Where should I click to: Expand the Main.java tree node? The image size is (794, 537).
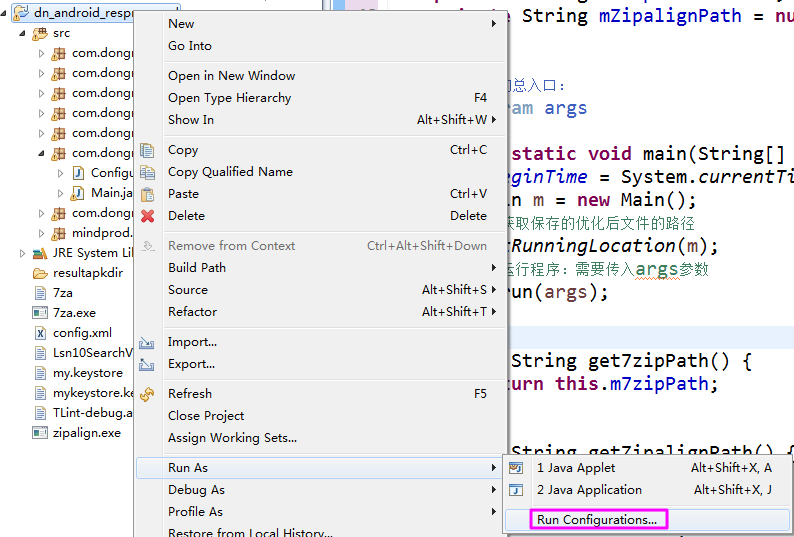point(59,193)
